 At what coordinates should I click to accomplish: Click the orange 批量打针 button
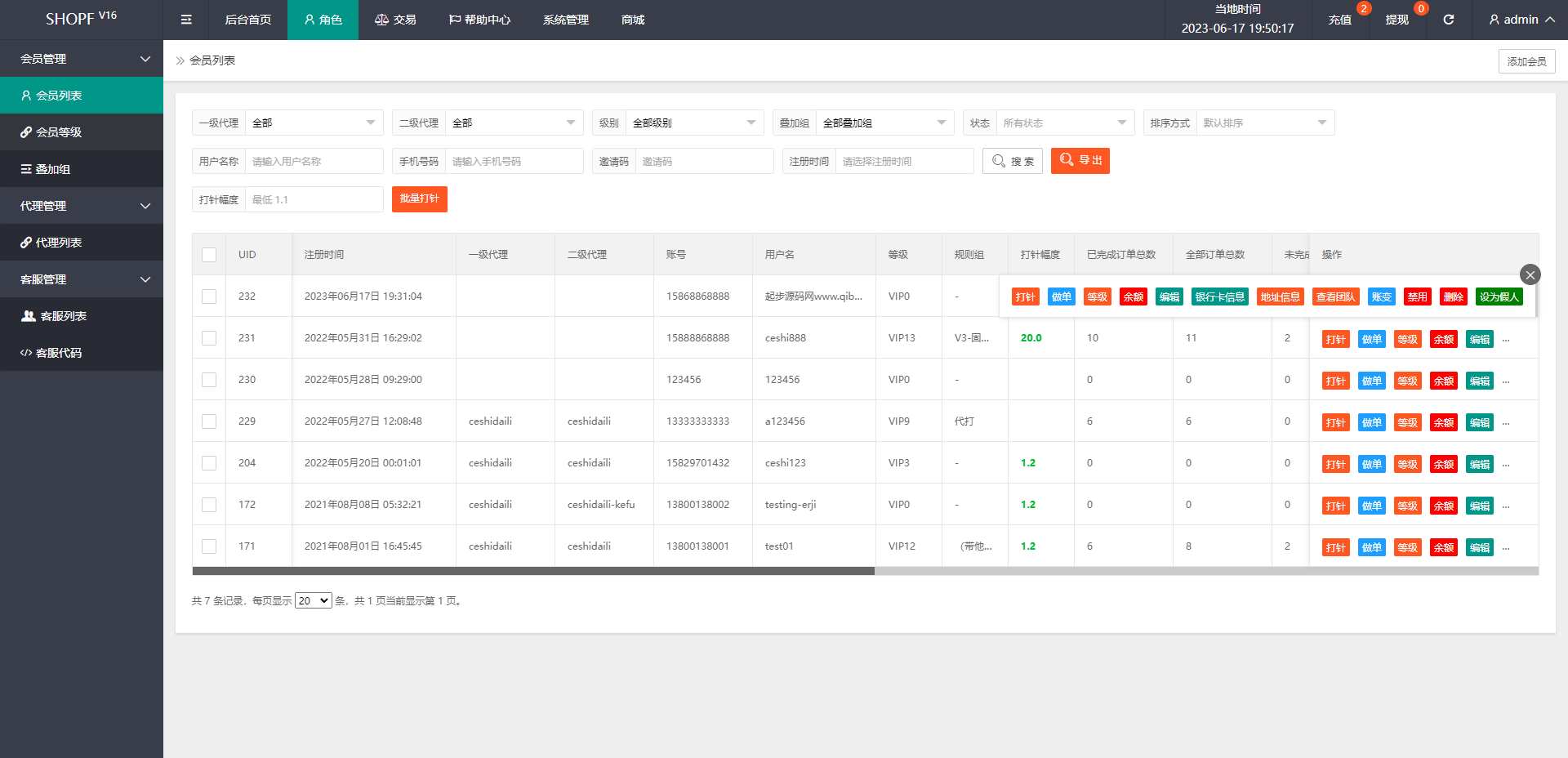point(419,199)
